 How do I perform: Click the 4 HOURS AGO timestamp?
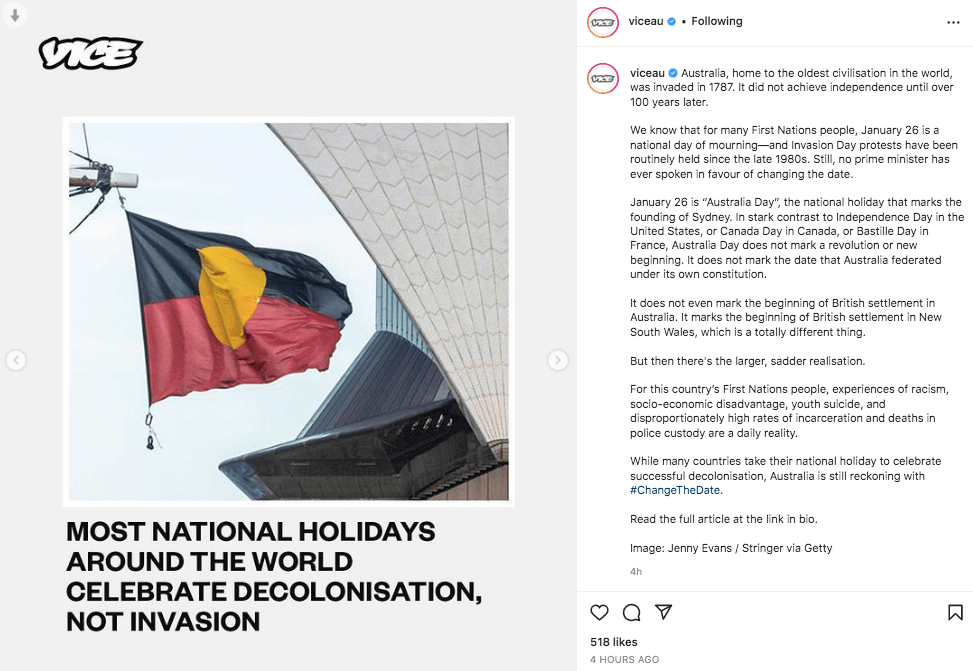click(624, 659)
